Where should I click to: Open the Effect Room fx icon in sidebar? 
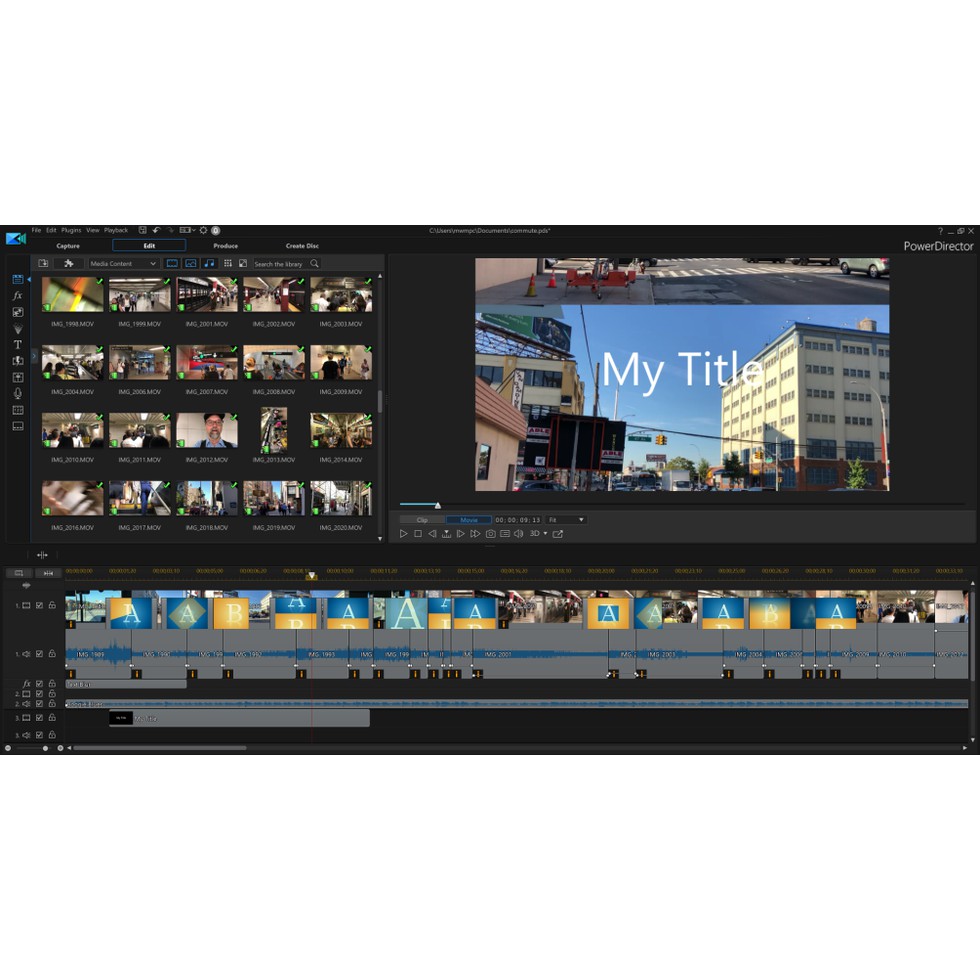coord(17,296)
